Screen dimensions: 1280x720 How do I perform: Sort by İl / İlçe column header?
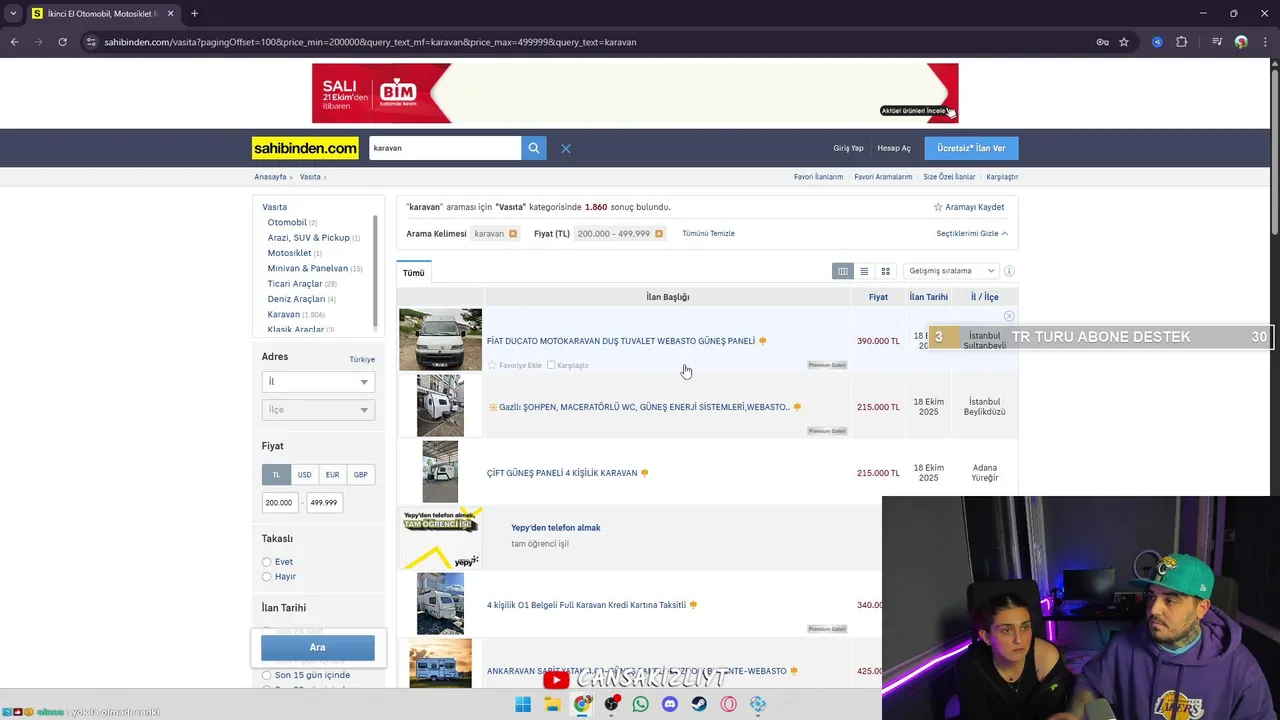[985, 297]
